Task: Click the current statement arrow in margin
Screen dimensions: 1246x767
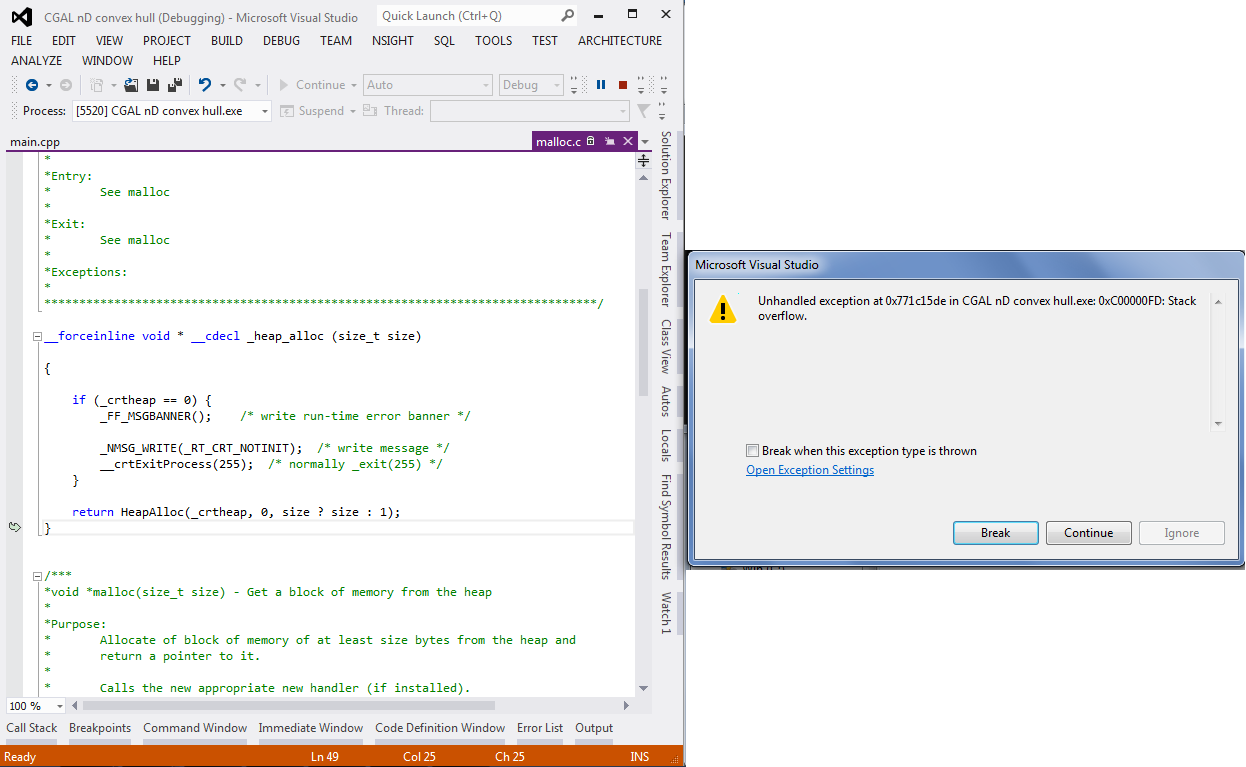Action: coord(15,526)
